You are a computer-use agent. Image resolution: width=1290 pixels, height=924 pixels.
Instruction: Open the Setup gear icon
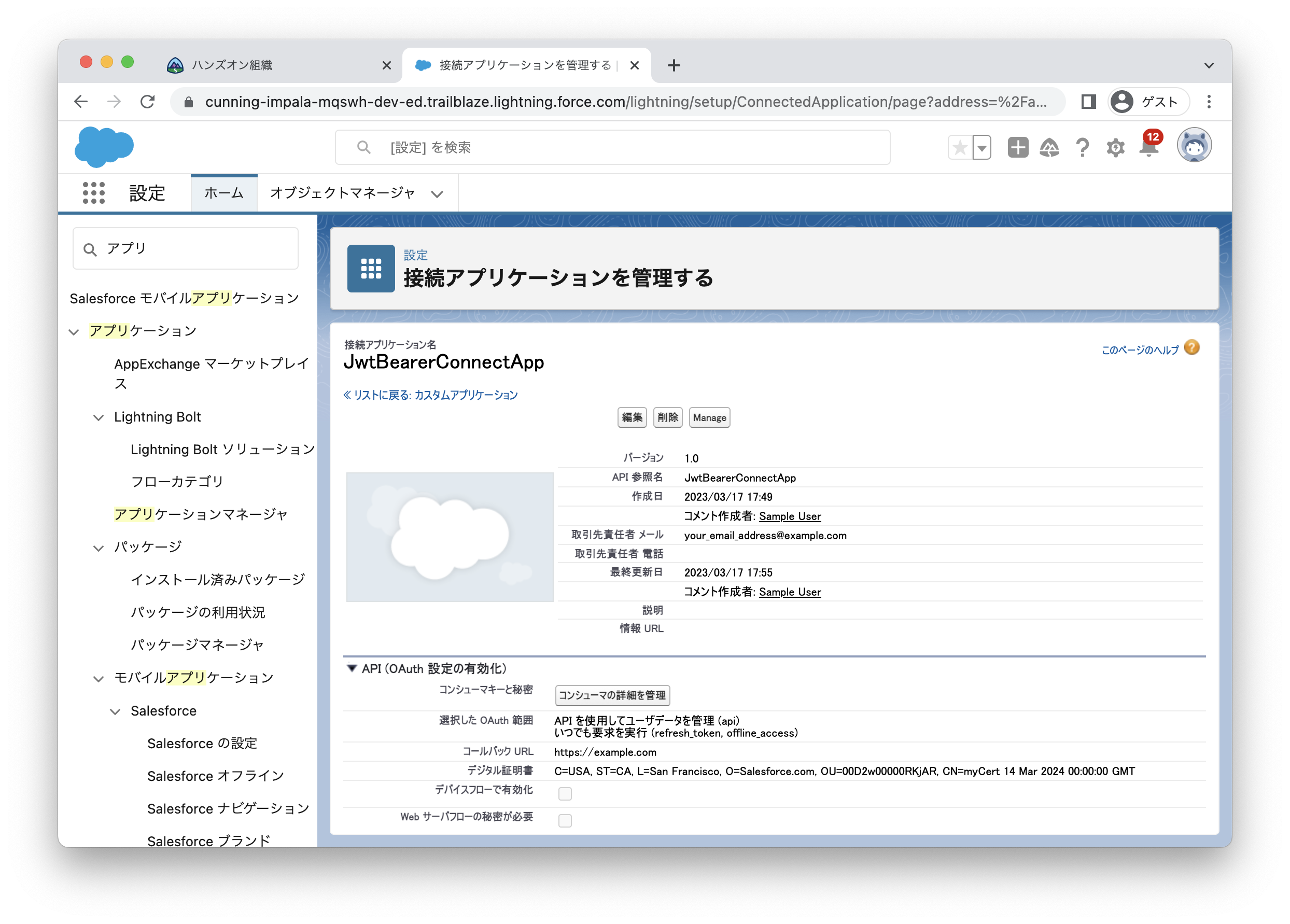(1115, 147)
